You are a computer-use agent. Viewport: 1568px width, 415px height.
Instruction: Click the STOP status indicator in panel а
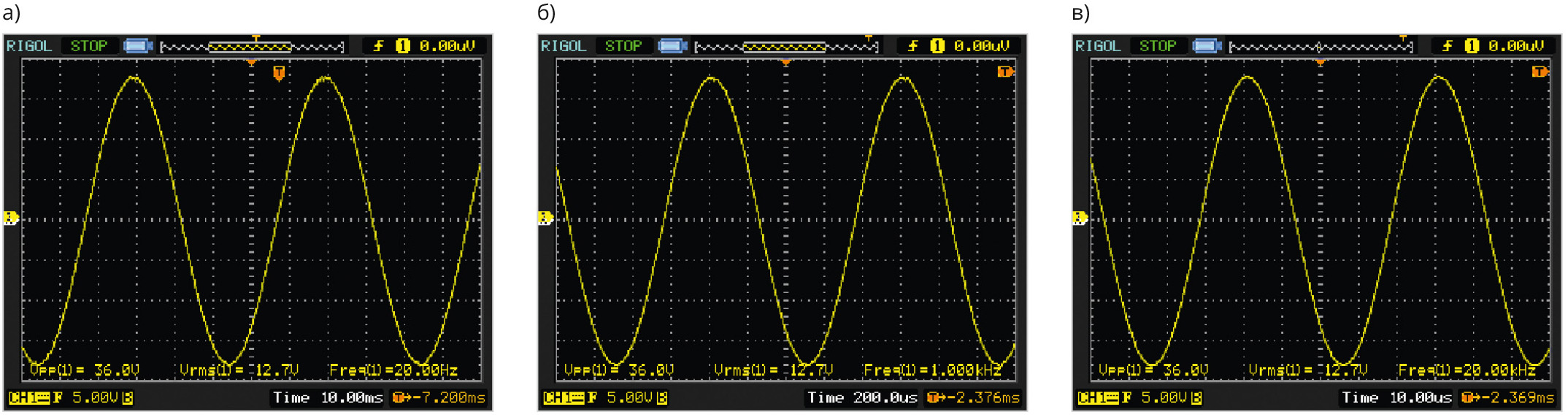click(89, 46)
